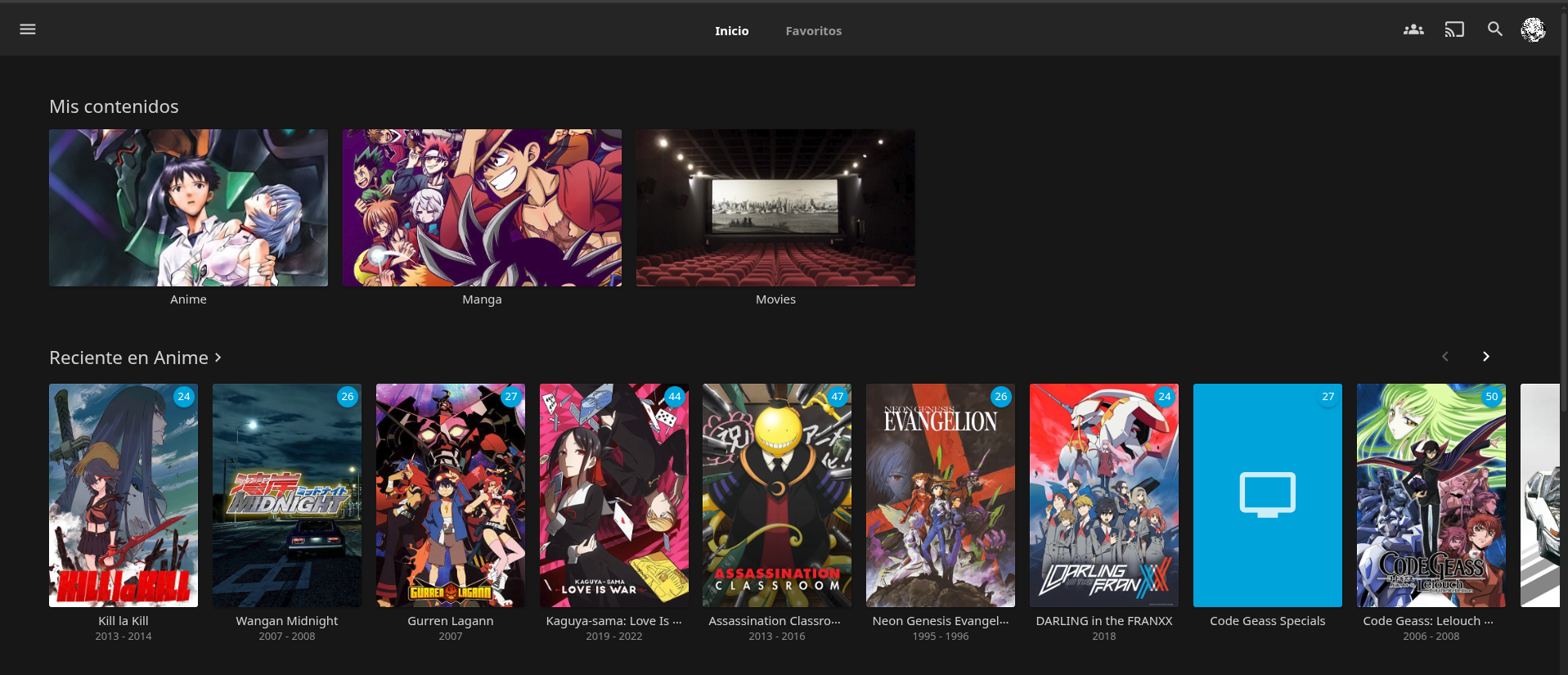1568x675 pixels.
Task: Click the Movies library label
Action: pos(775,299)
